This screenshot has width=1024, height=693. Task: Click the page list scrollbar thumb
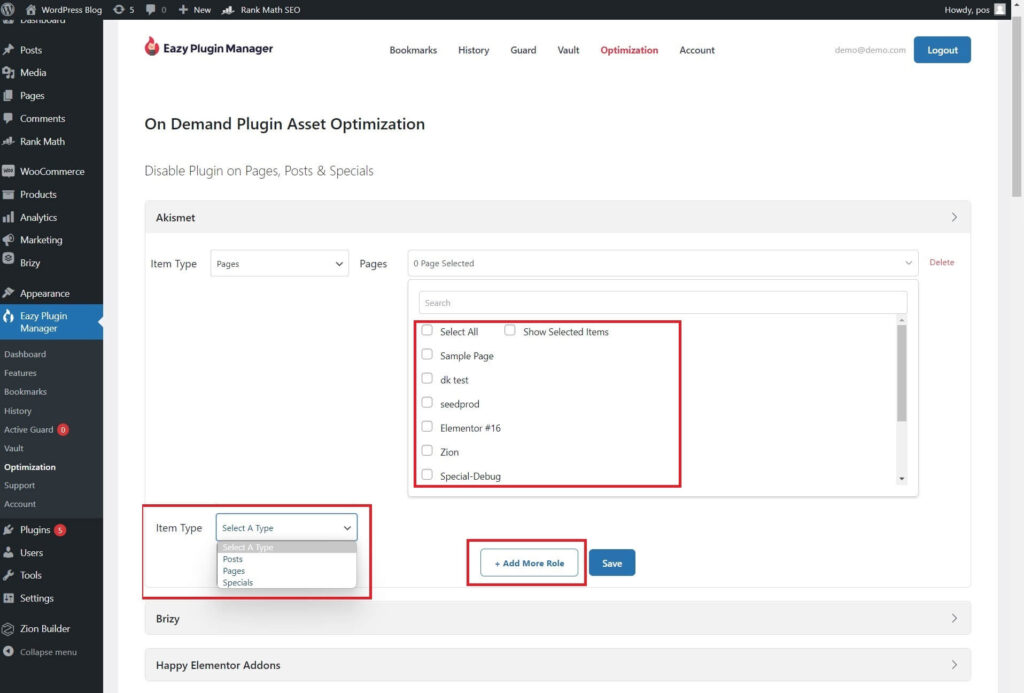tap(902, 373)
